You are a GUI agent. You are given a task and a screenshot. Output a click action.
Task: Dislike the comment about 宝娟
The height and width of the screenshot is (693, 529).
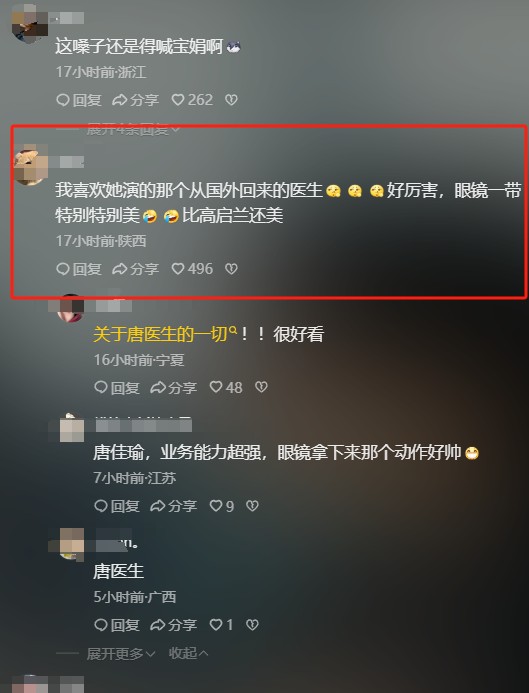(x=231, y=100)
